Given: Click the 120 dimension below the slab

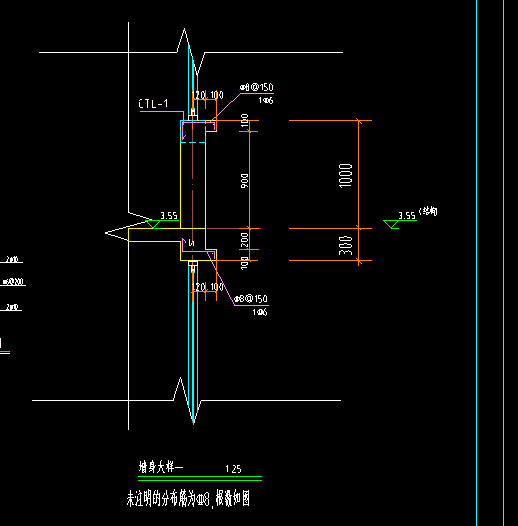Looking at the screenshot, I should 198,287.
